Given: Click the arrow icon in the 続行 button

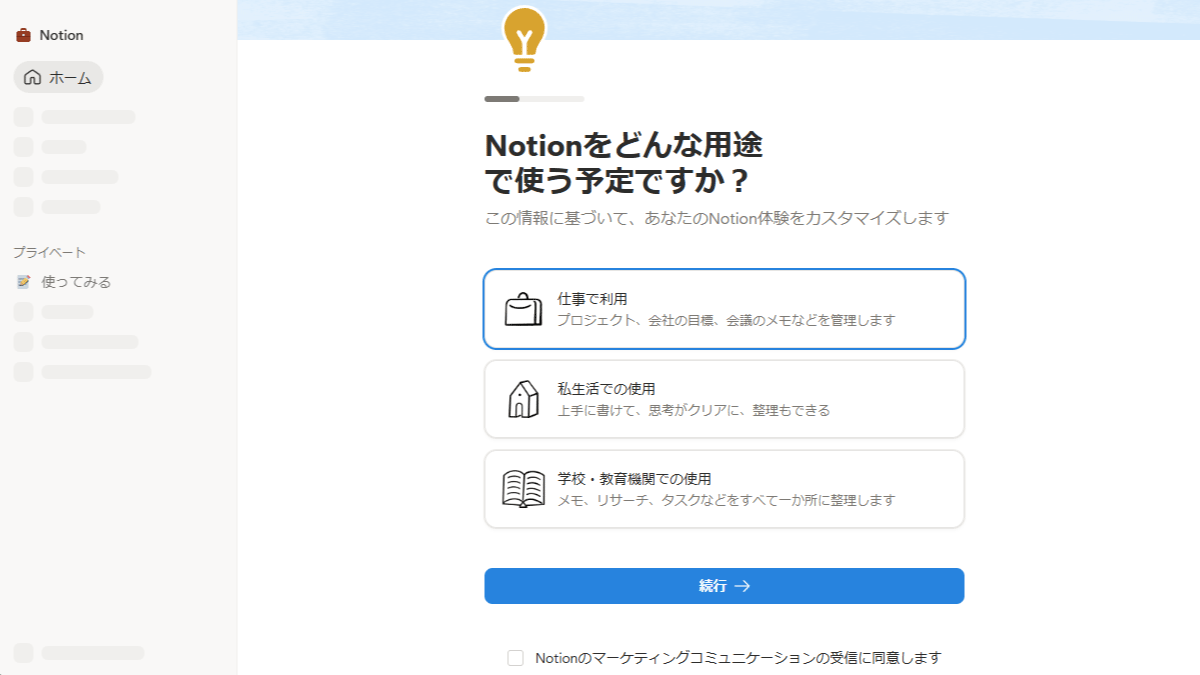Looking at the screenshot, I should tap(742, 586).
